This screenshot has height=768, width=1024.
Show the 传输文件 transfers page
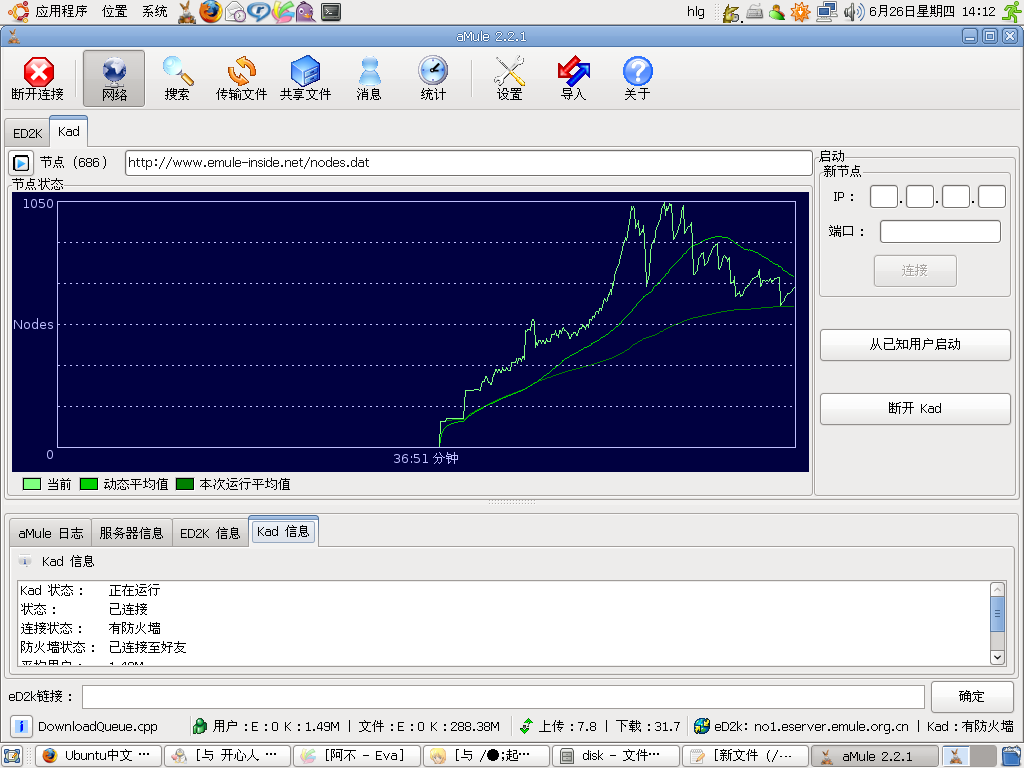241,78
